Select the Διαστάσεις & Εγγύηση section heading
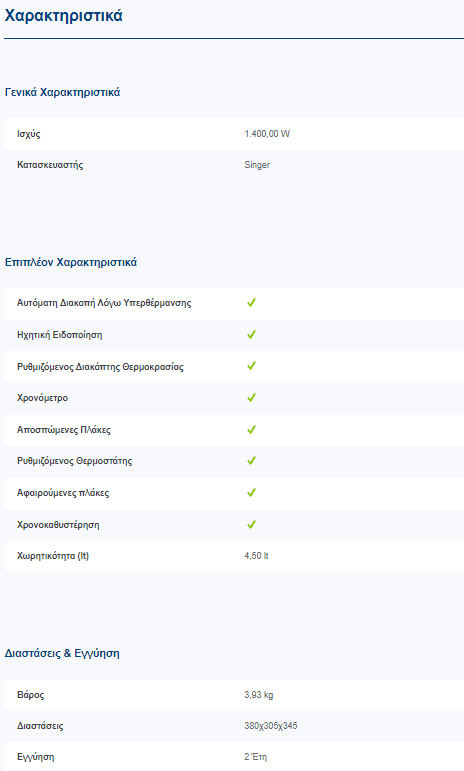Screen dimensions: 464x771 [x=62, y=653]
